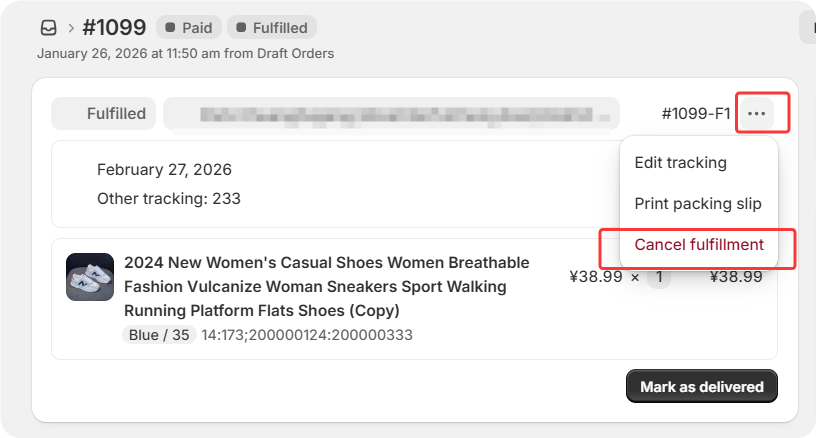The height and width of the screenshot is (438, 816).
Task: Click the Mark as delivered button
Action: click(702, 387)
